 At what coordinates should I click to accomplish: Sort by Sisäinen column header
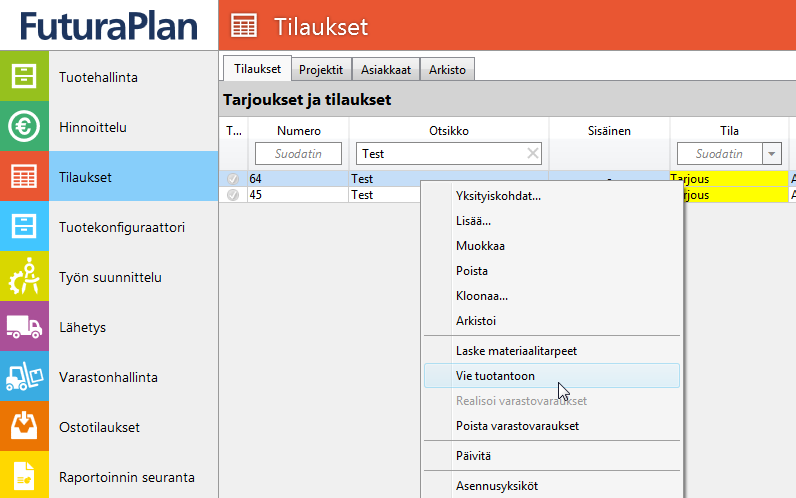[609, 130]
